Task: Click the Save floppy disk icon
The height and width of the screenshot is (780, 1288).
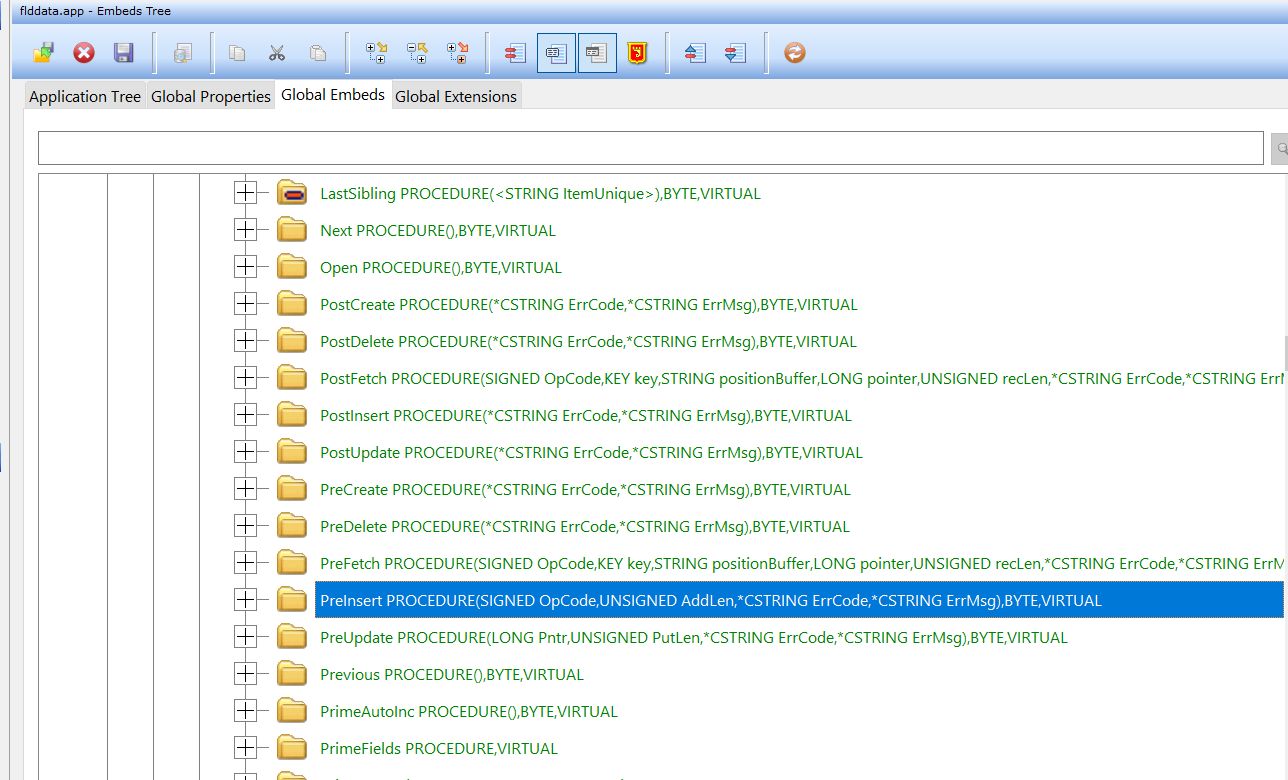Action: [x=123, y=53]
